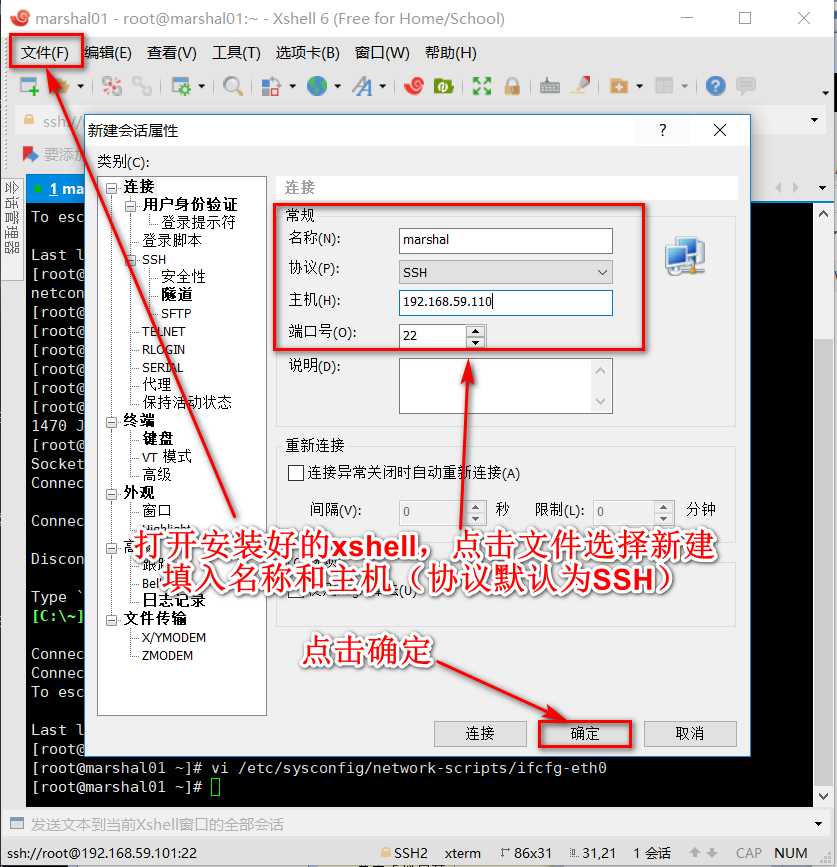Select TELNET in the category tree
Viewport: 837px width, 867px height.
point(164,332)
